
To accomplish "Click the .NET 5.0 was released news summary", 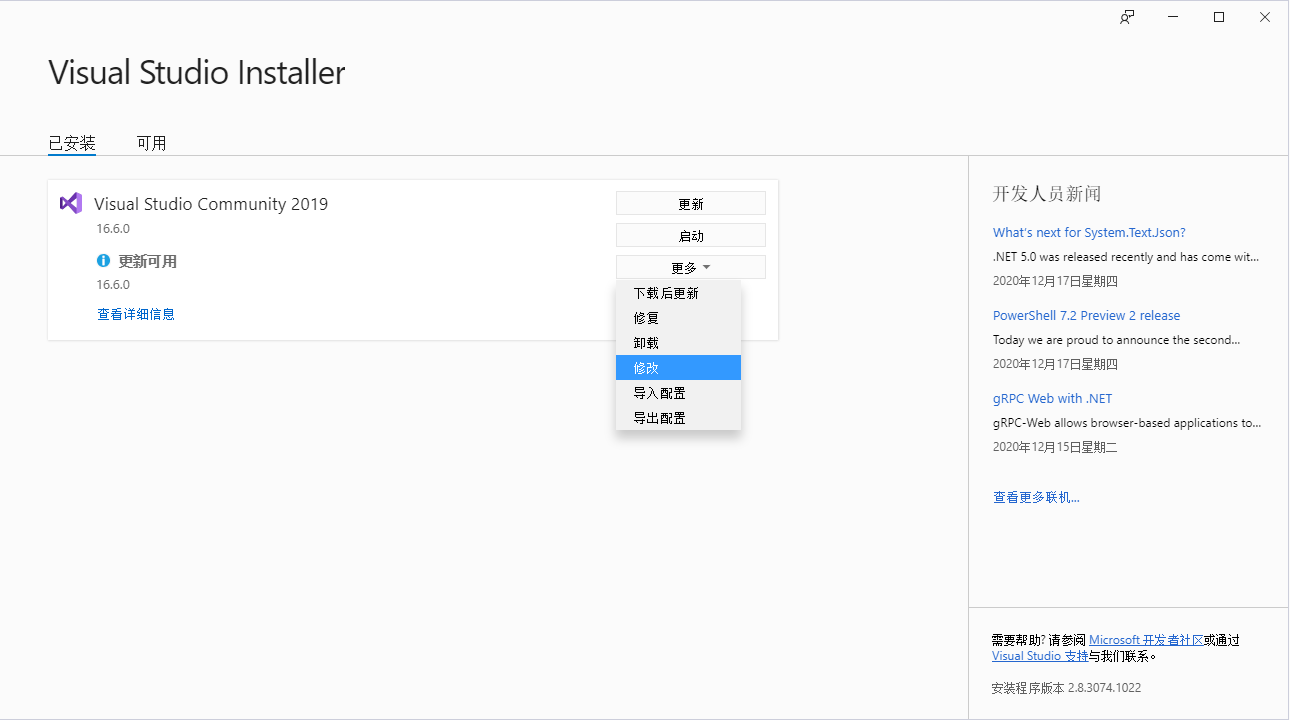I will click(x=1126, y=256).
